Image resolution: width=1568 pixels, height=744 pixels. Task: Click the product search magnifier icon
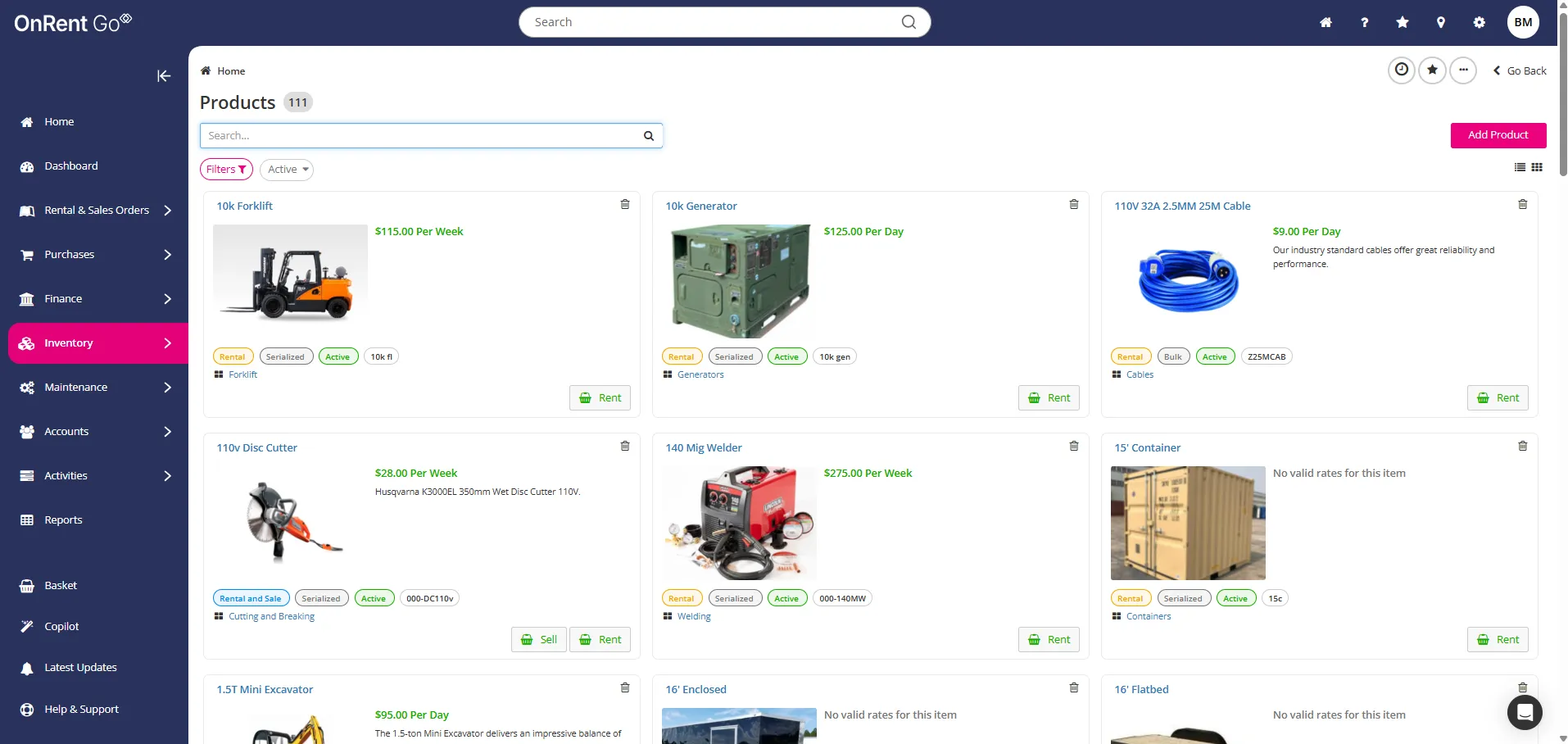click(648, 136)
